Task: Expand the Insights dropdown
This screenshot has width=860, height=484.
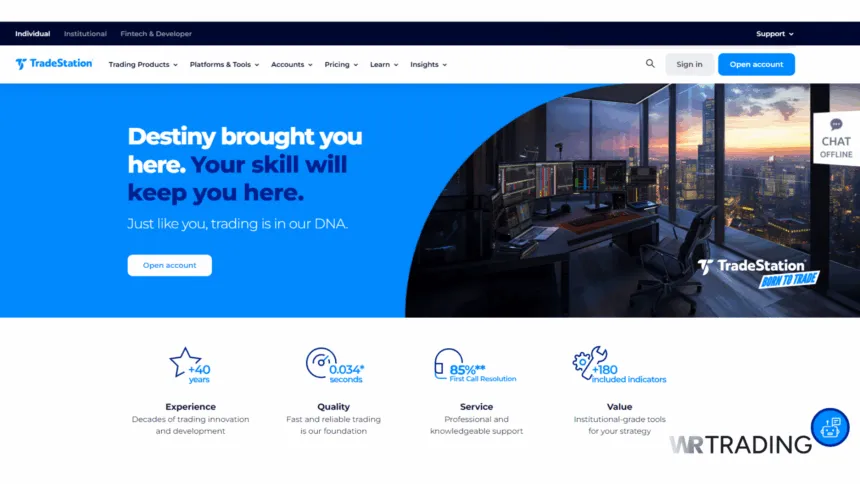Action: pyautogui.click(x=428, y=65)
